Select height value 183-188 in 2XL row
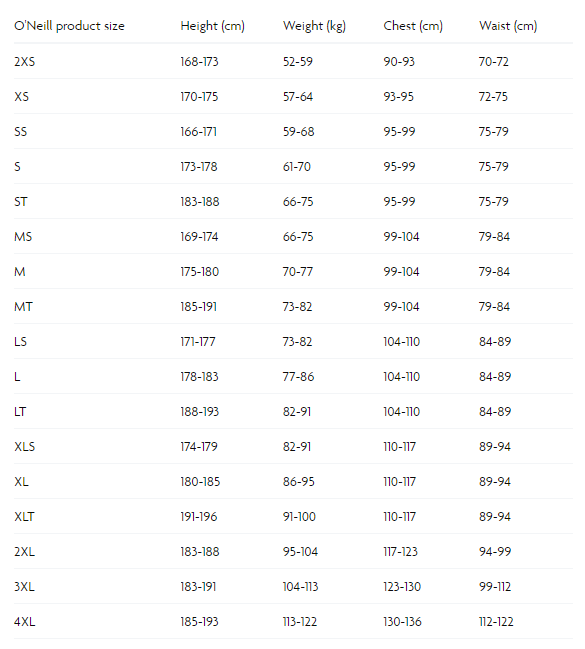Screen dimensions: 585x649 click(x=200, y=552)
